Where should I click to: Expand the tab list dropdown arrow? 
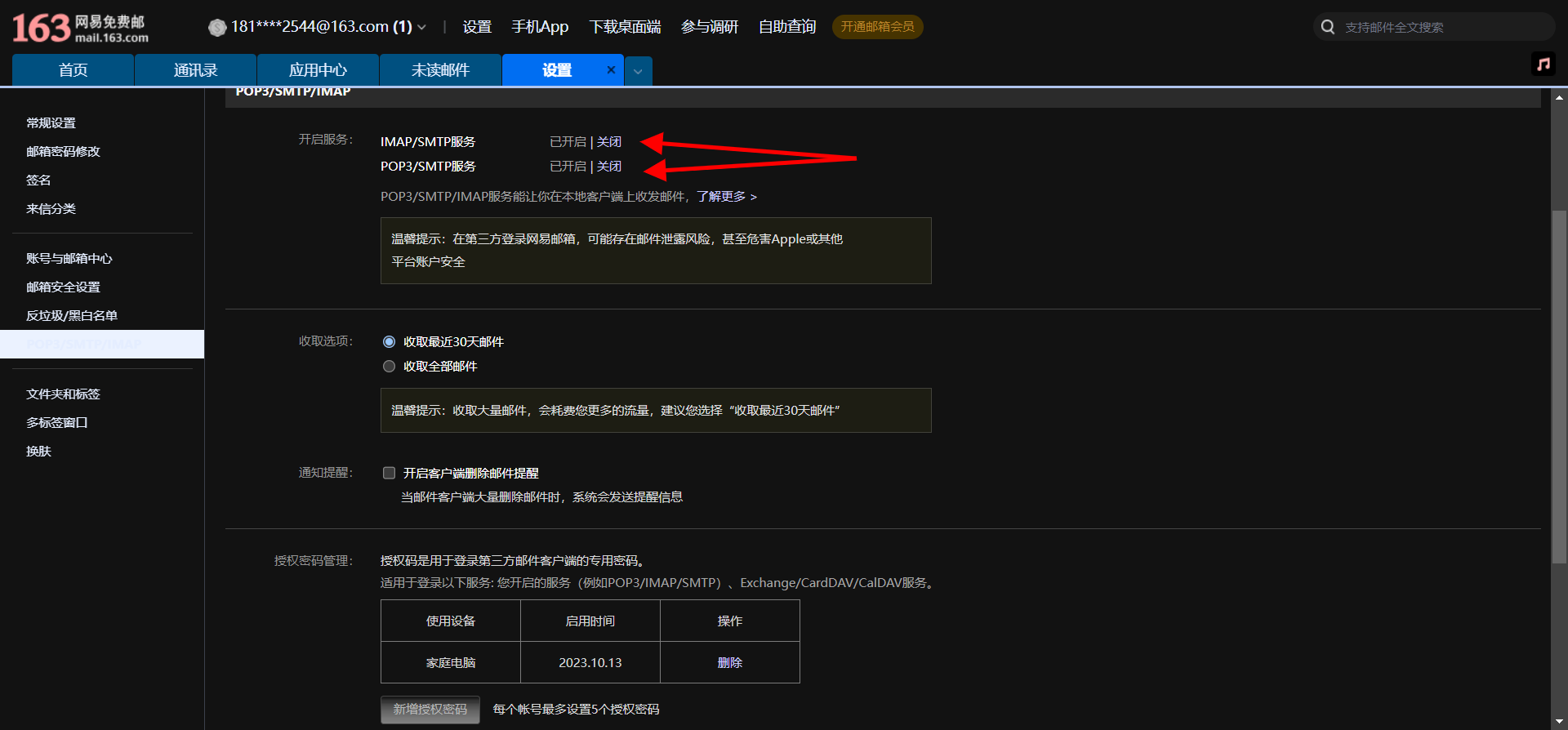click(638, 71)
